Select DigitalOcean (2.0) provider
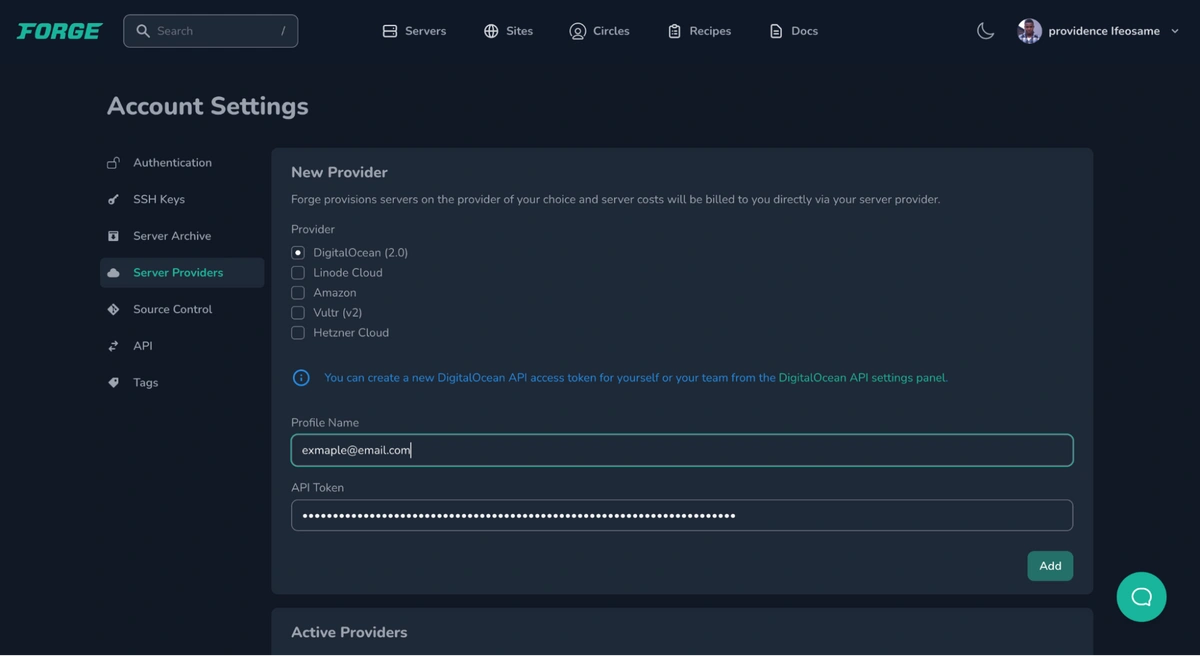The height and width of the screenshot is (656, 1200). pyautogui.click(x=298, y=253)
